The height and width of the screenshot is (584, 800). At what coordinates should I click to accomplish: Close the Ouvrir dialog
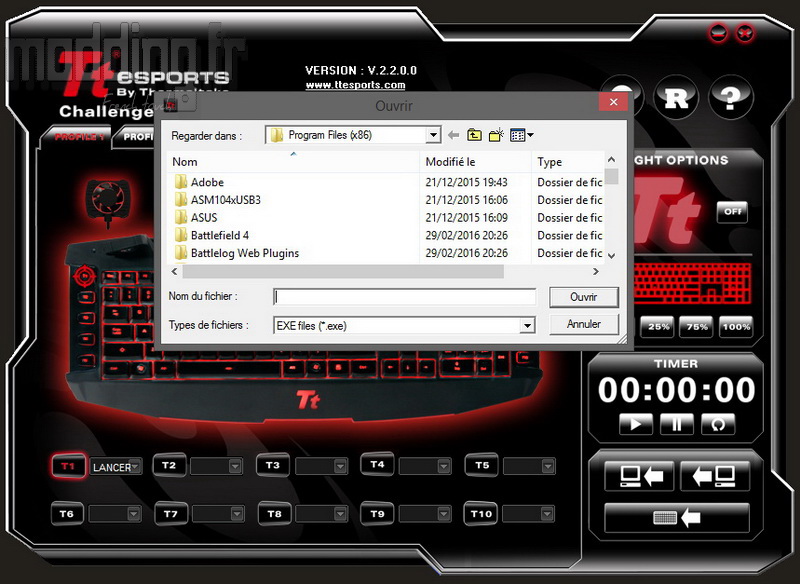[x=613, y=102]
